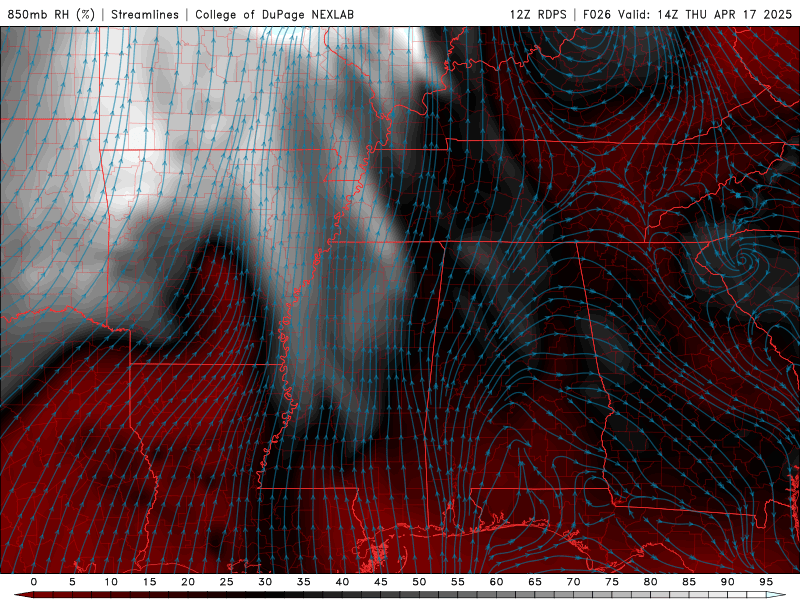The height and width of the screenshot is (600, 800).
Task: Pick the 70 legend label
Action: (573, 582)
